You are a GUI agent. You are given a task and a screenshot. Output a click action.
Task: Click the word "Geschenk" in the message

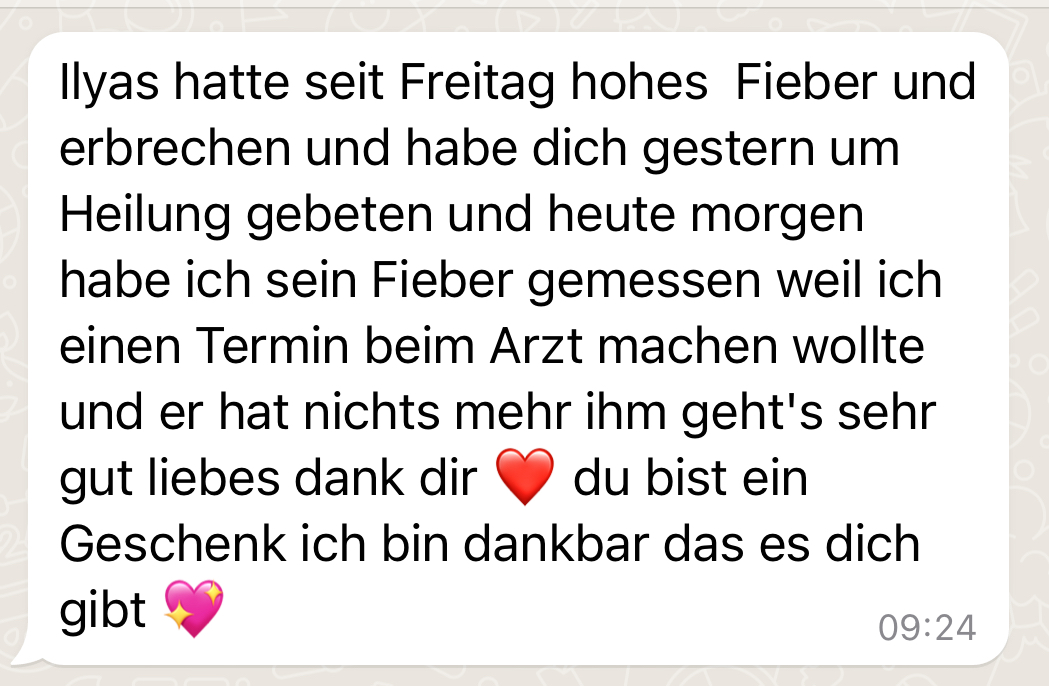point(173,543)
